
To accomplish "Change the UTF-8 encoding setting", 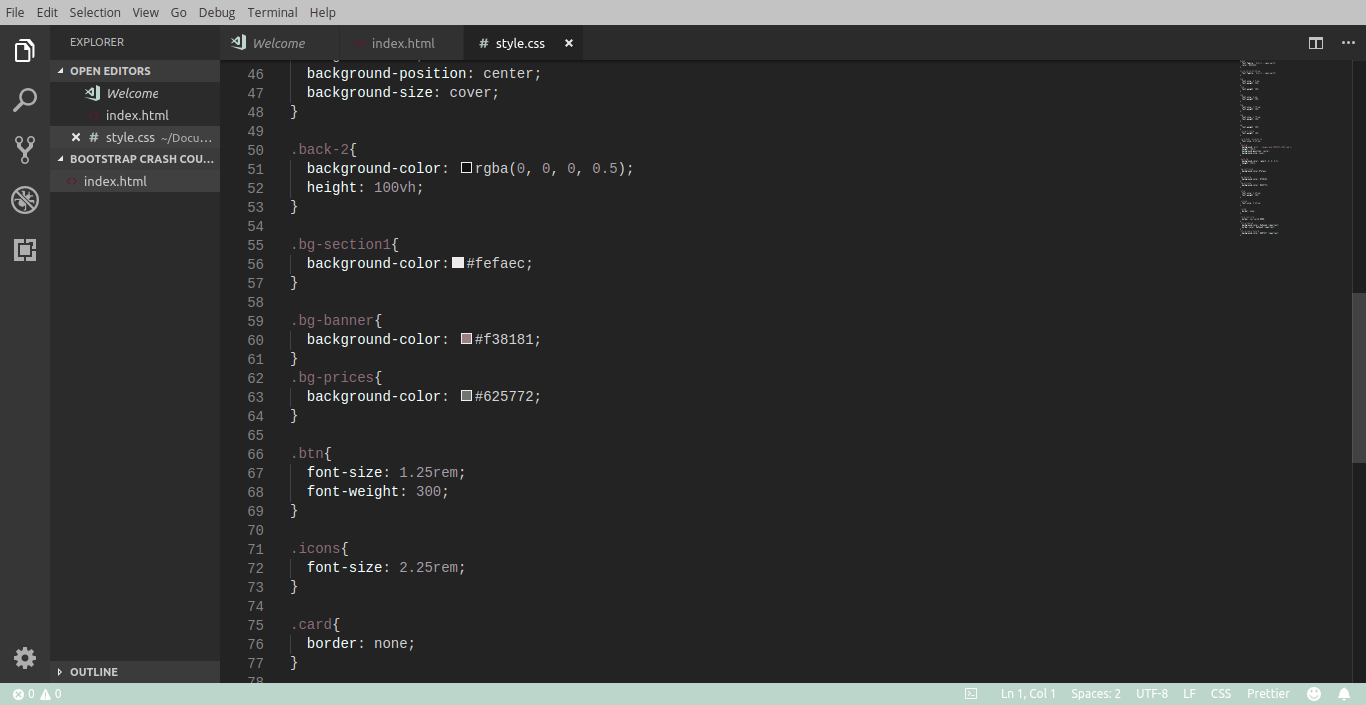I will [1151, 693].
